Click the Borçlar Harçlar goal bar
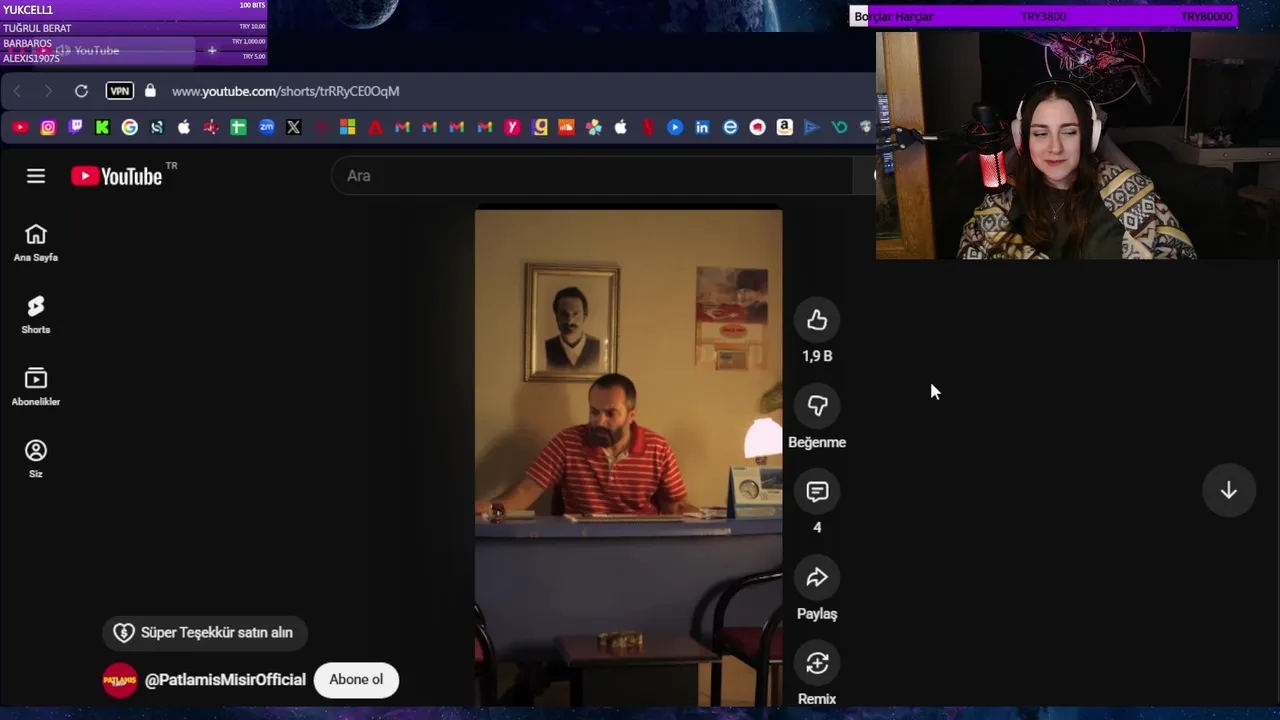1280x720 pixels. point(1043,17)
